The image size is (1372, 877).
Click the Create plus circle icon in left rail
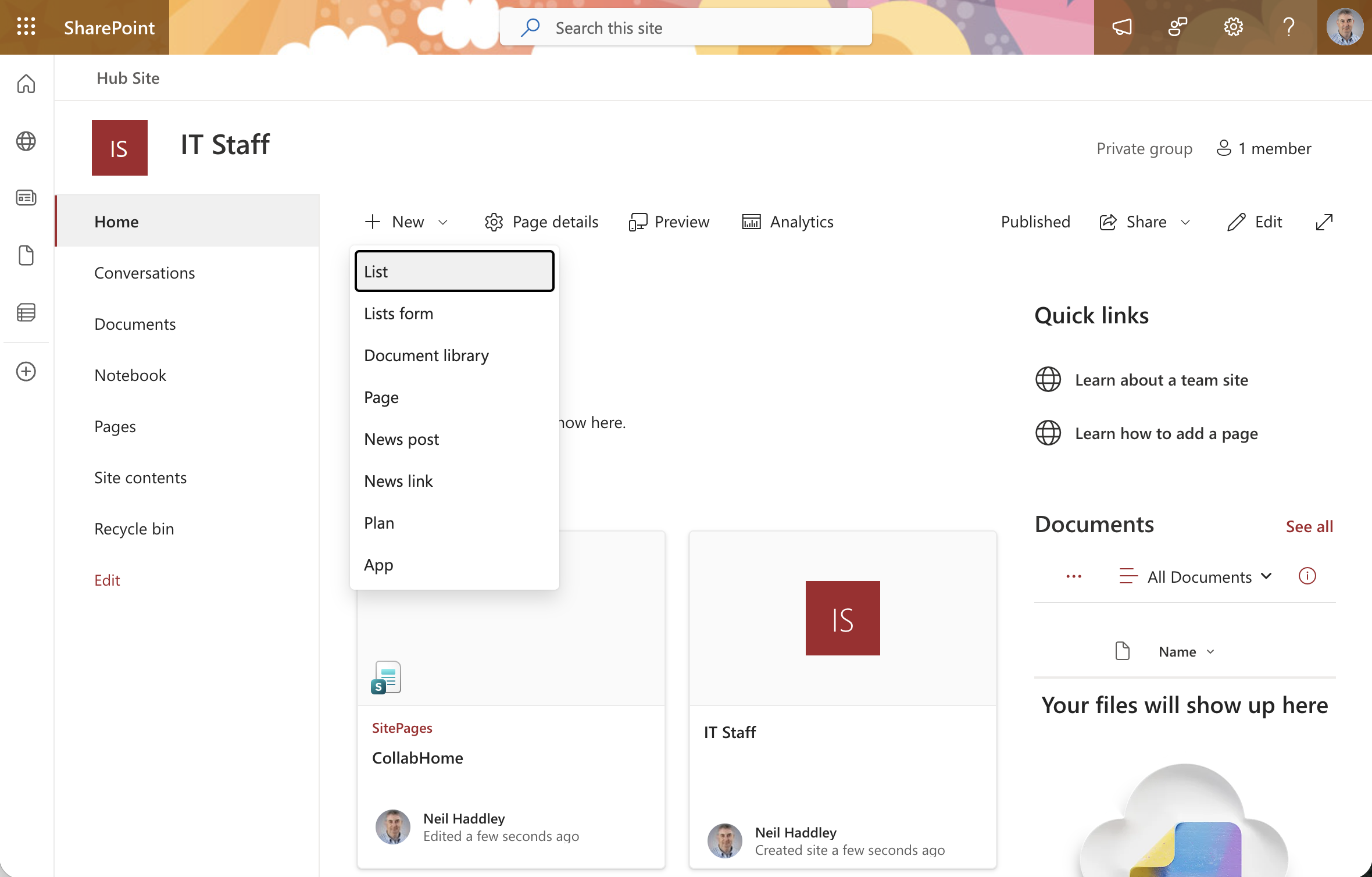point(26,372)
